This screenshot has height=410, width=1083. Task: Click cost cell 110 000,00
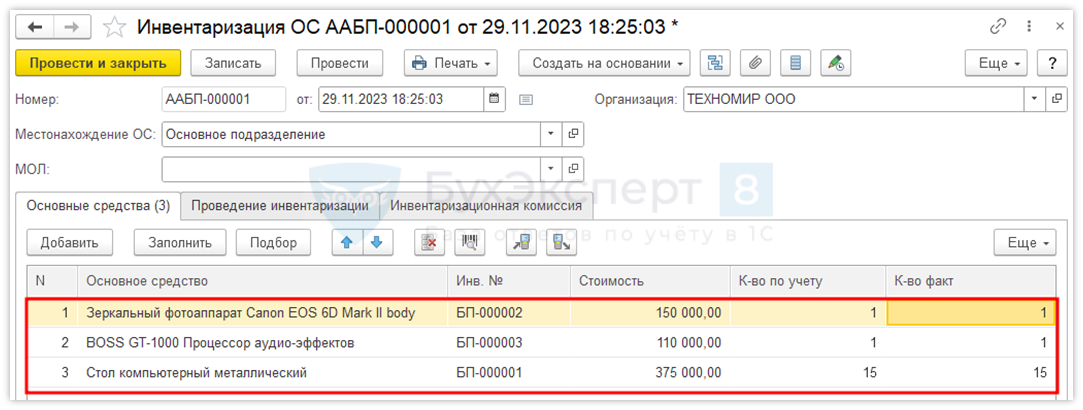point(650,342)
